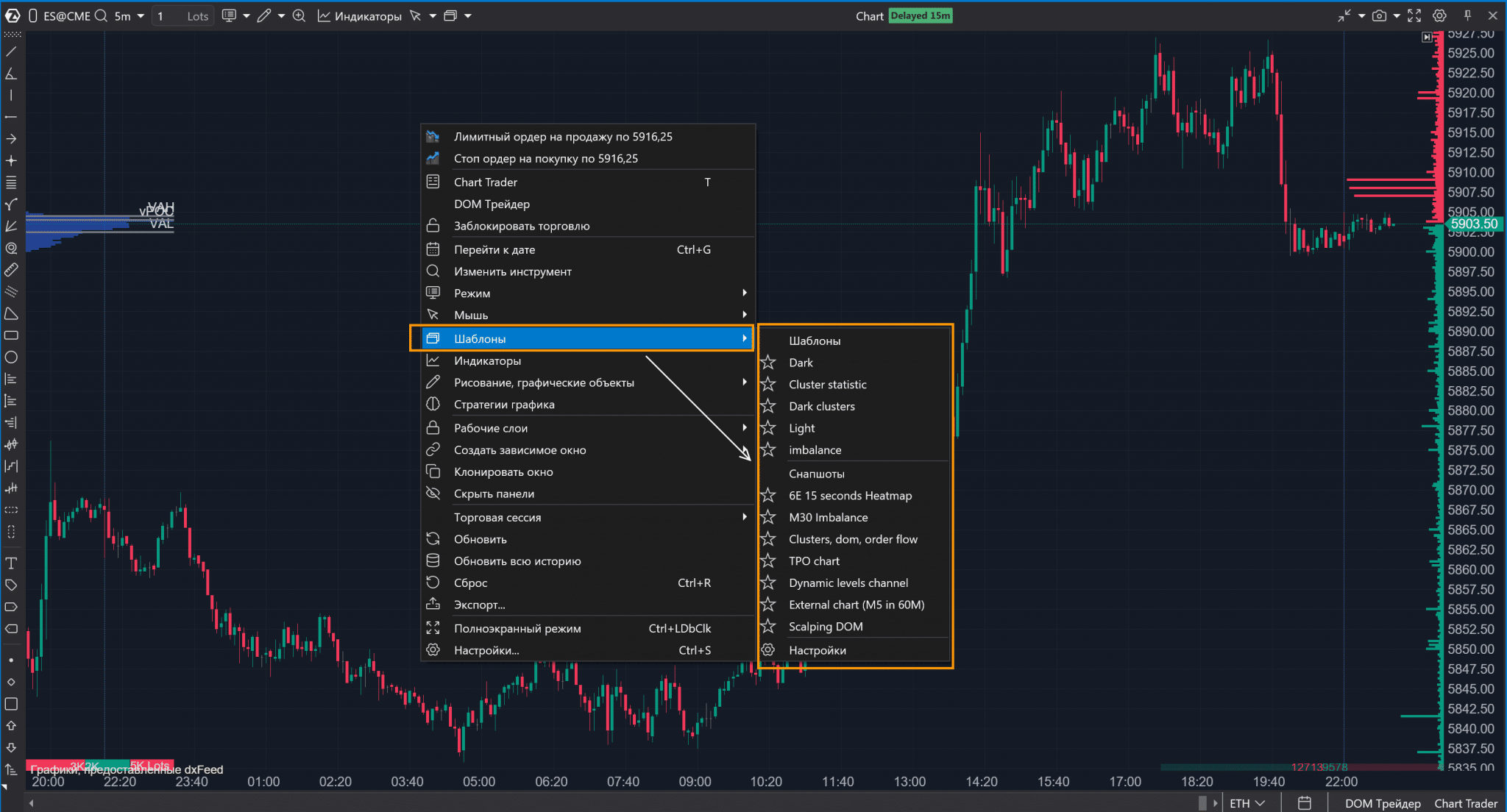The image size is (1507, 812).
Task: Click the camera screenshot icon
Action: click(1379, 15)
